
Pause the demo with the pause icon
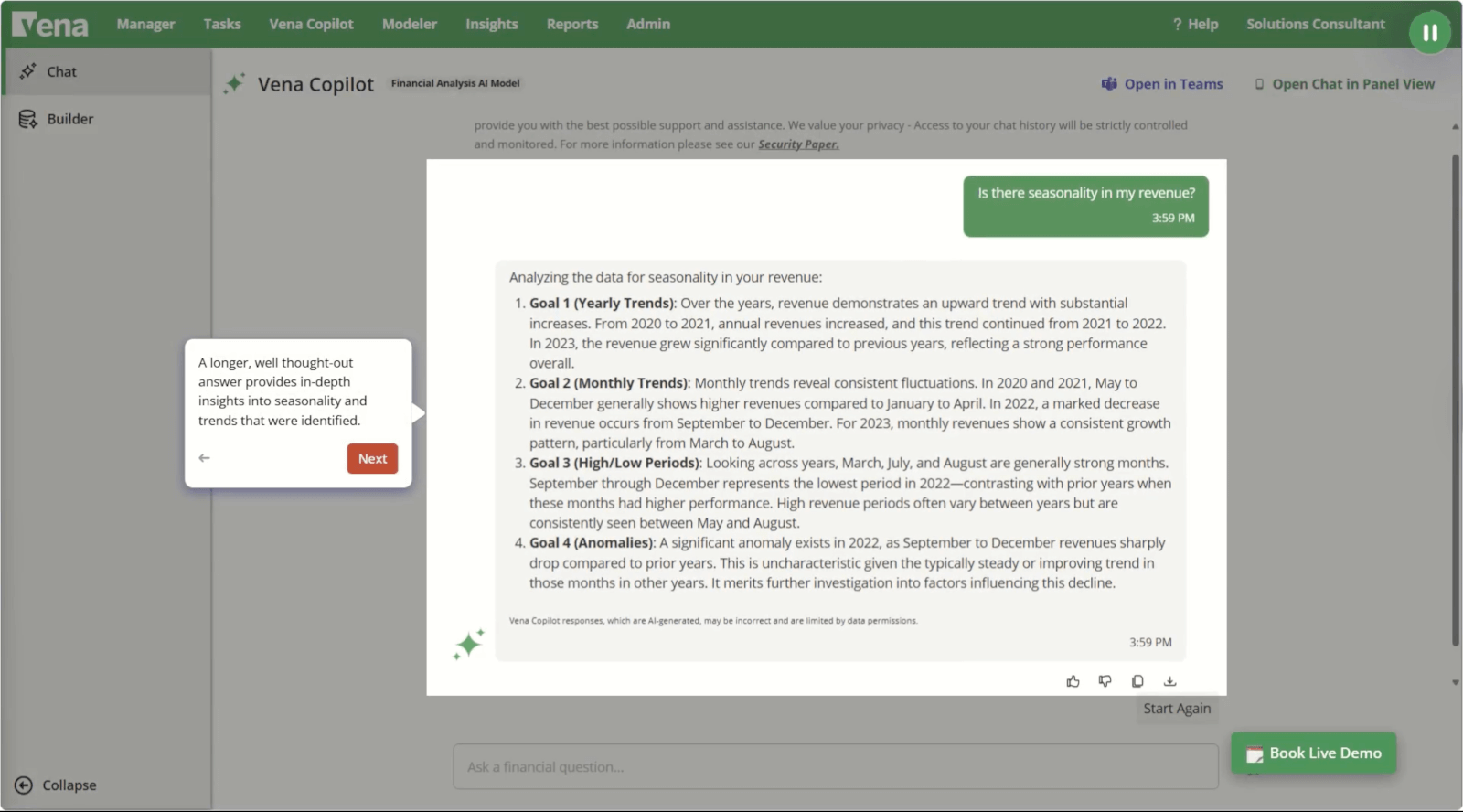pyautogui.click(x=1429, y=33)
